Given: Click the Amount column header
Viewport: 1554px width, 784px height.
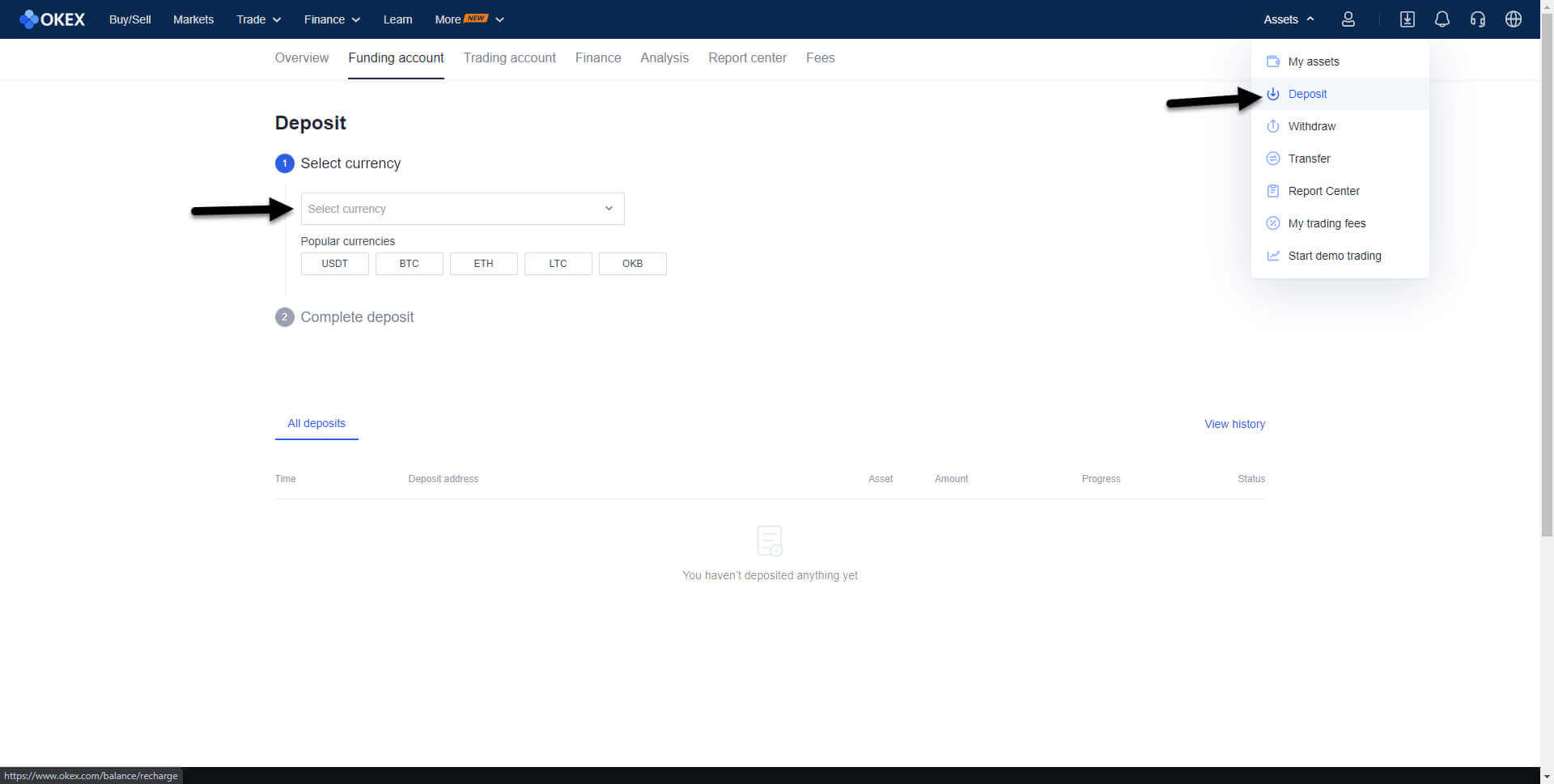Looking at the screenshot, I should [951, 479].
